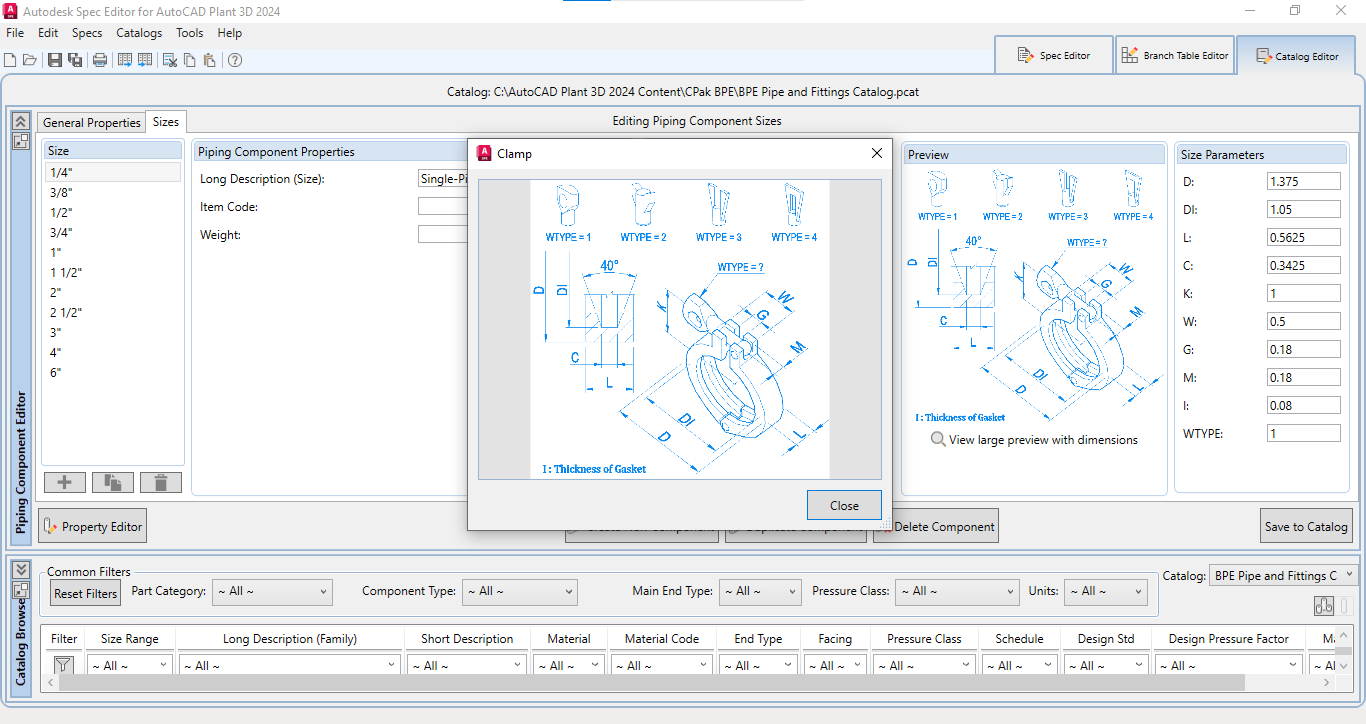Click the Schedule column header
Image resolution: width=1366 pixels, height=724 pixels.
tap(1019, 639)
